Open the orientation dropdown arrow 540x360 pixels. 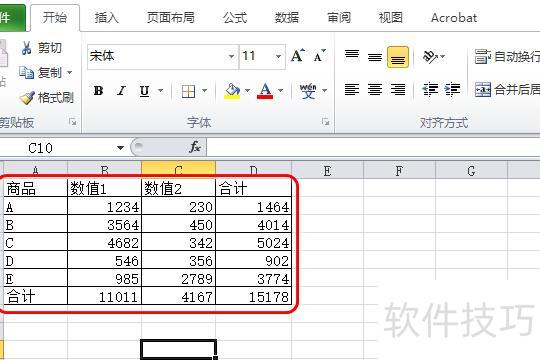(x=443, y=56)
